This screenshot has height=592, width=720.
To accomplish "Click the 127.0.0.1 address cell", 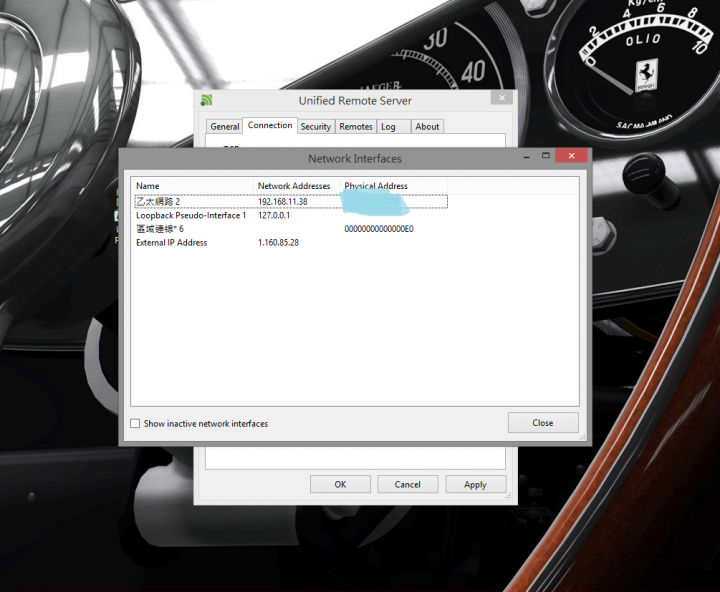I will point(274,215).
